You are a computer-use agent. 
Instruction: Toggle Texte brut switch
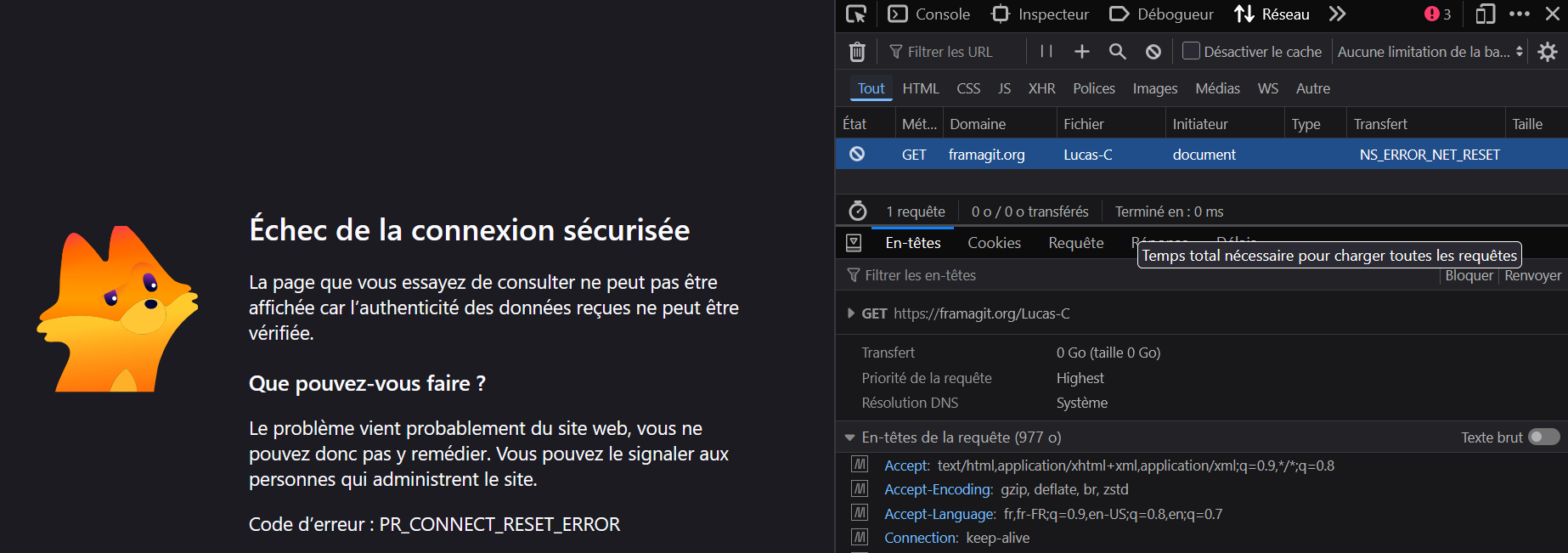point(1543,437)
